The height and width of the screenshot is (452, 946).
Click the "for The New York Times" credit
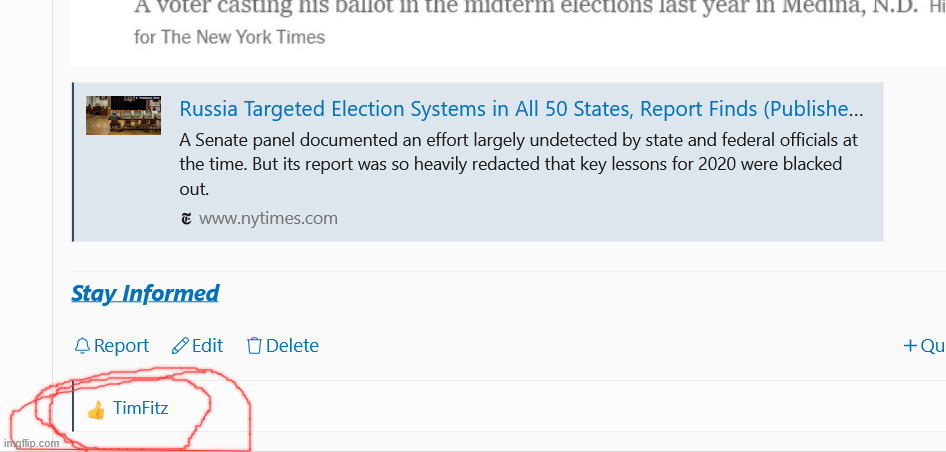coord(229,37)
